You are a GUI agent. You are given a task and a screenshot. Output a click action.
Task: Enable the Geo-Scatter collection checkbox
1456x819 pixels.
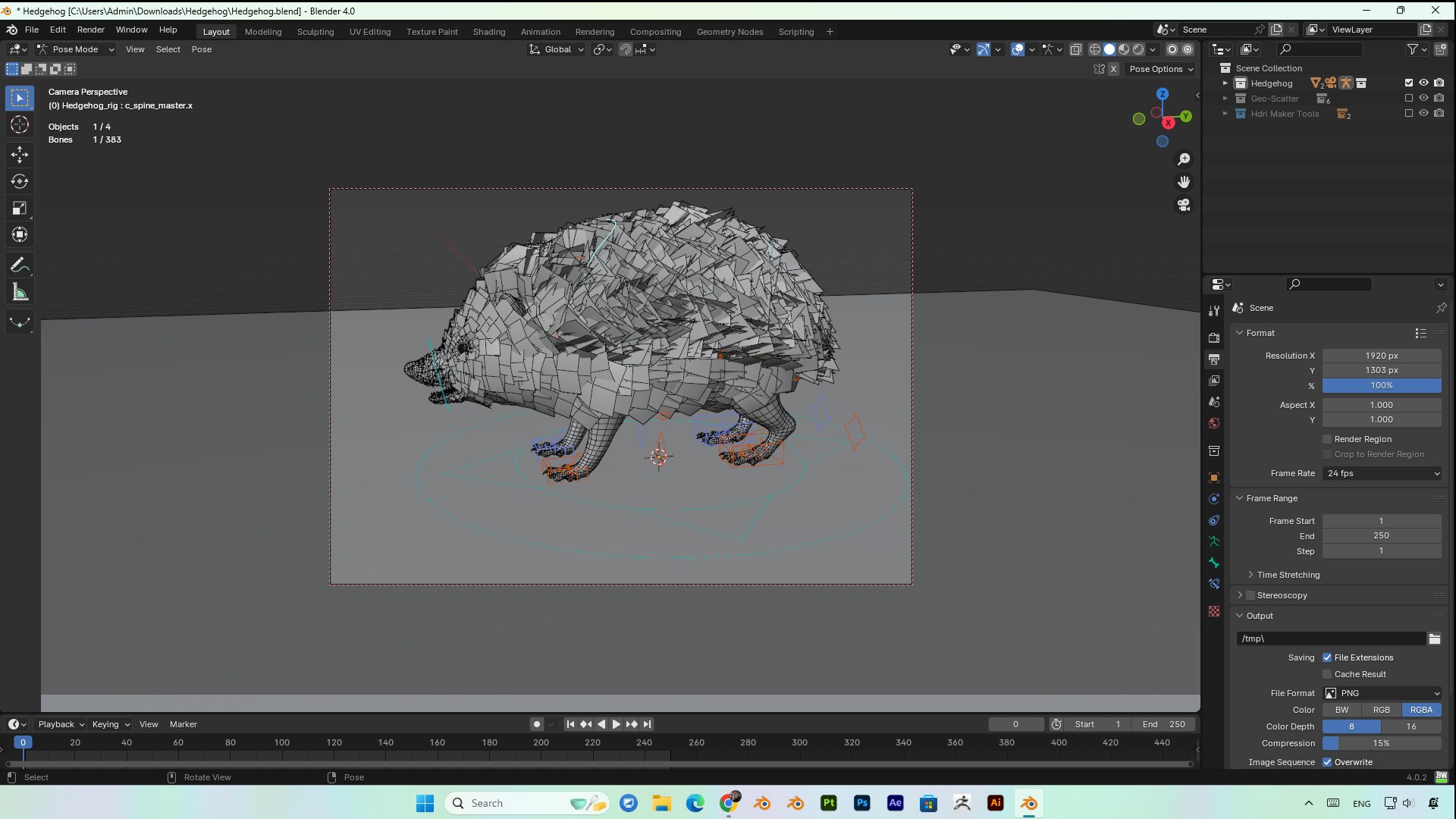pyautogui.click(x=1409, y=99)
